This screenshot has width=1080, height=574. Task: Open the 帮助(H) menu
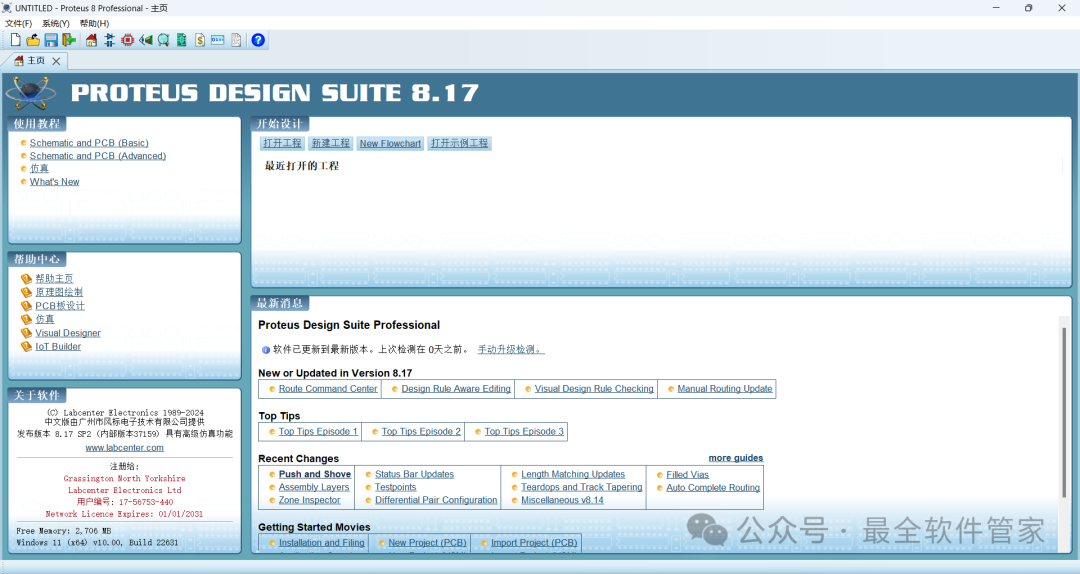pos(94,23)
